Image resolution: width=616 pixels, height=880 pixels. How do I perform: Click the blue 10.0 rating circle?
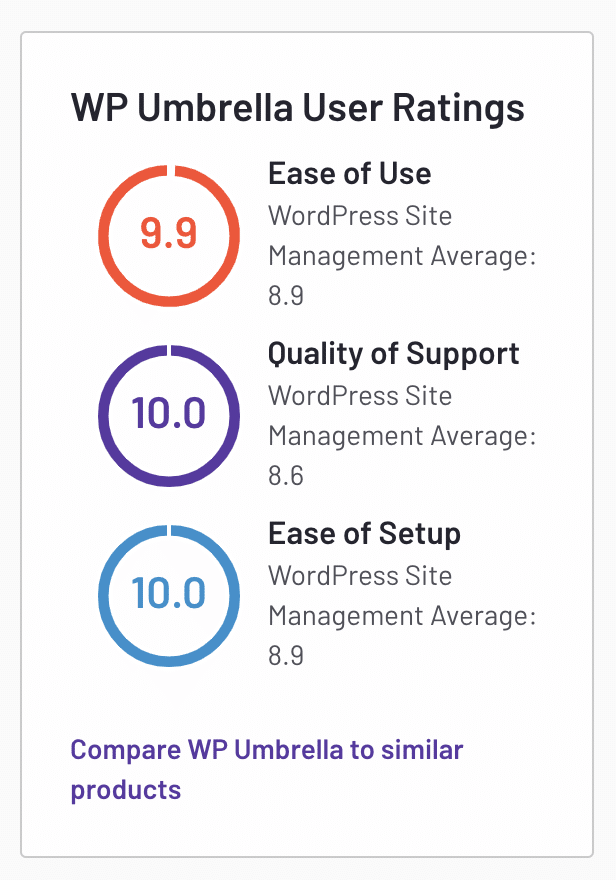169,595
